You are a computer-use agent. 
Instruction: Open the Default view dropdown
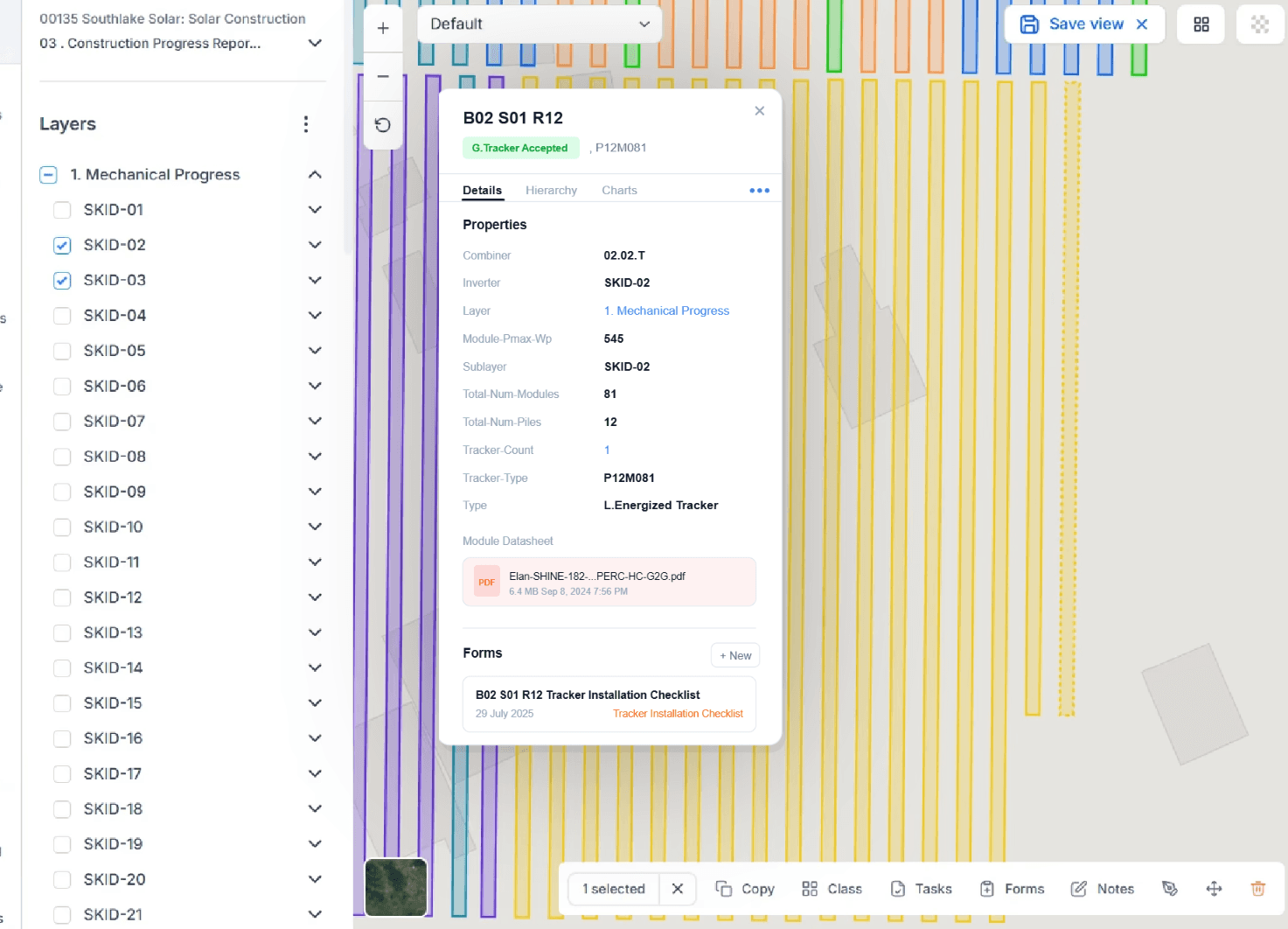(x=540, y=24)
